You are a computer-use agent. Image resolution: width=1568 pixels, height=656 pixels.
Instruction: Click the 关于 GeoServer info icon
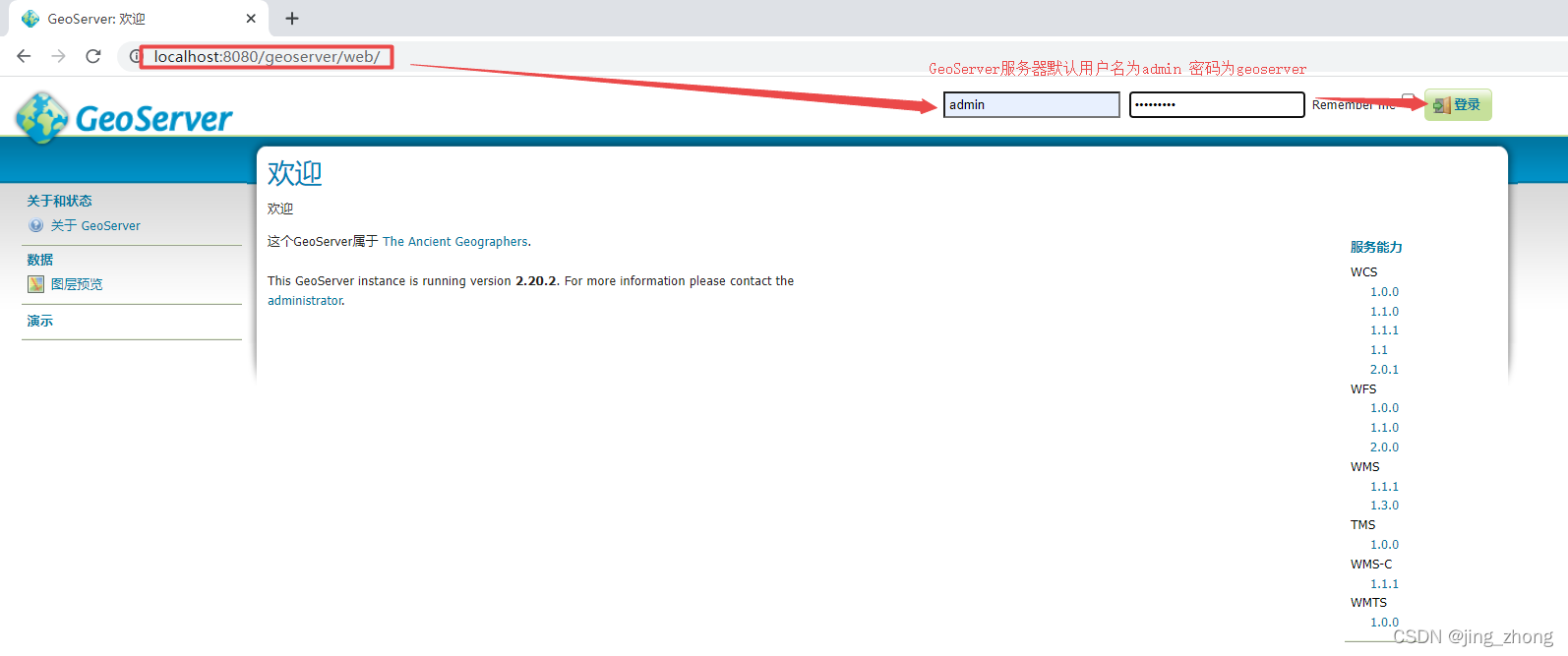[x=36, y=225]
